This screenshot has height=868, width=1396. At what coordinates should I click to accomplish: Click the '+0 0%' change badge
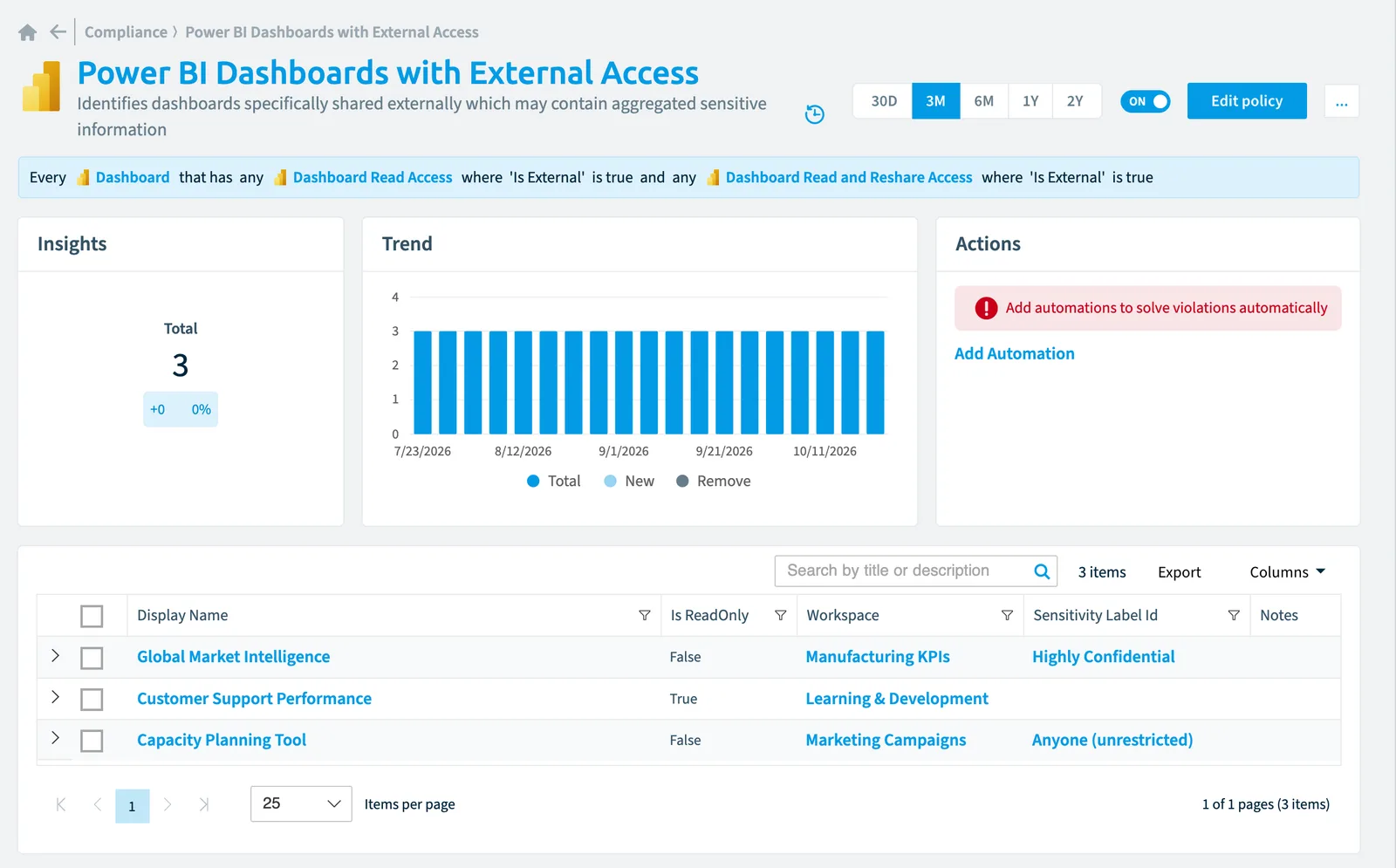[181, 409]
